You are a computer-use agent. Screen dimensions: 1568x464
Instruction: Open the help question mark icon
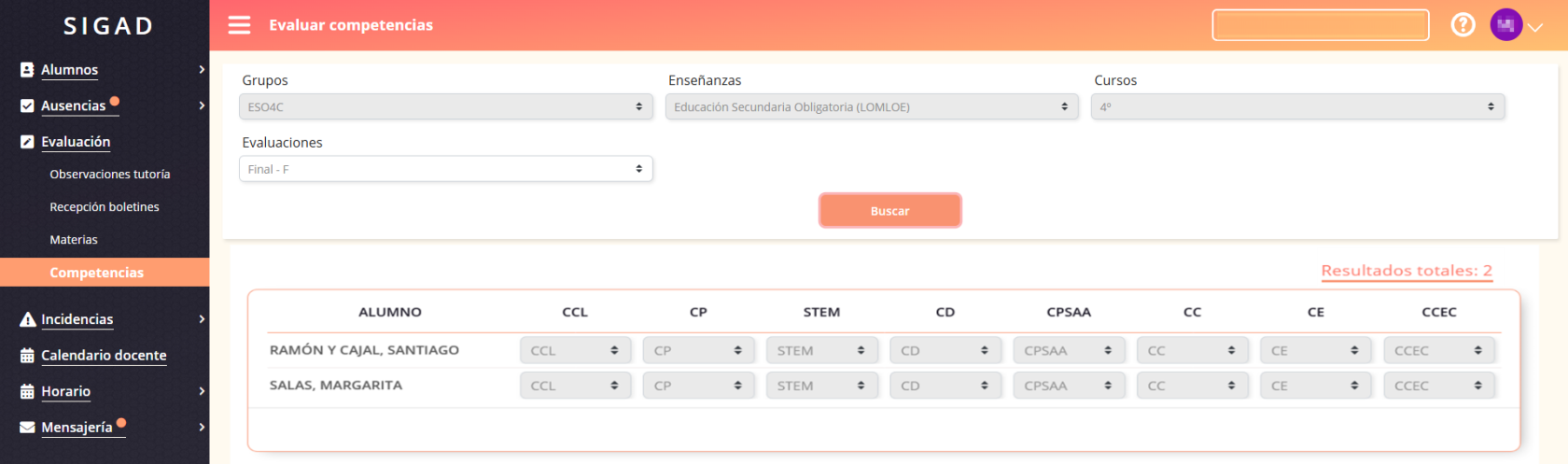[x=1463, y=25]
